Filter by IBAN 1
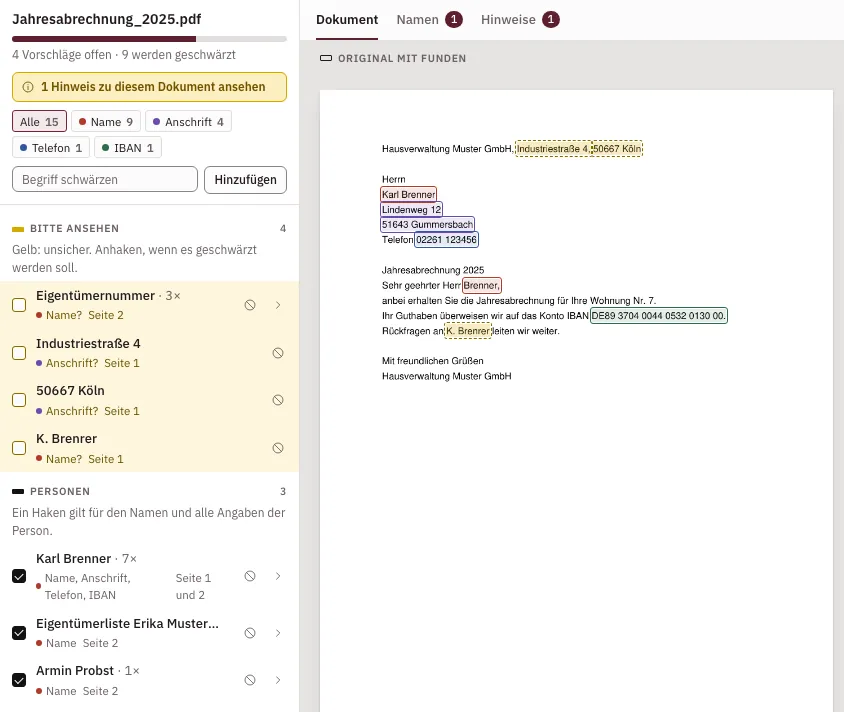Image resolution: width=844 pixels, height=712 pixels. [x=128, y=147]
